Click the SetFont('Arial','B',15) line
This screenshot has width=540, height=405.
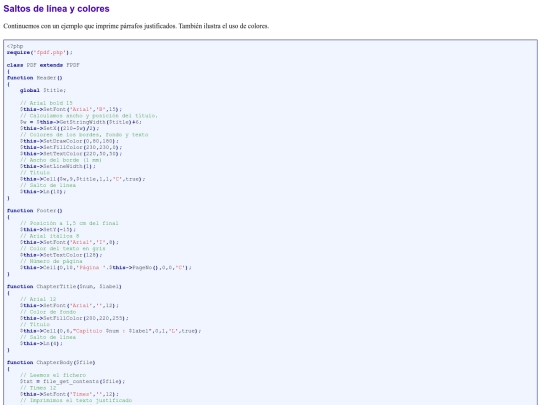(x=71, y=109)
